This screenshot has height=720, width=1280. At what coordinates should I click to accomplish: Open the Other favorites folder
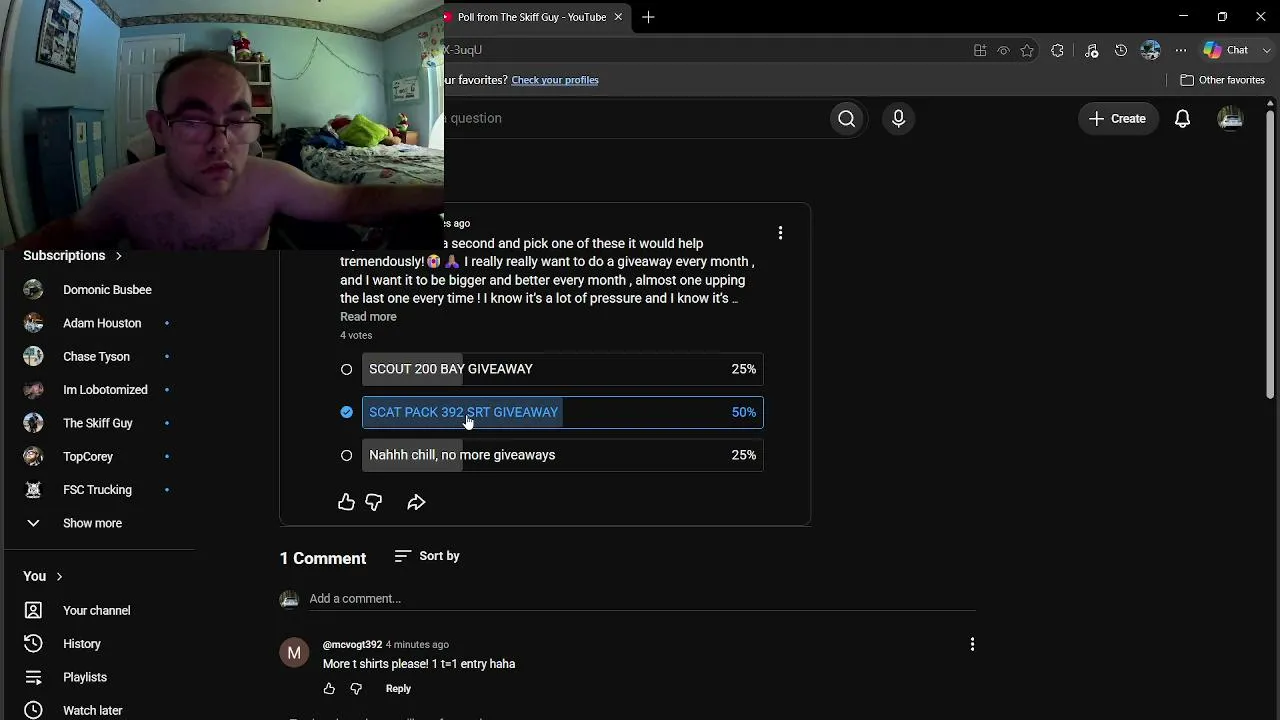click(1223, 80)
